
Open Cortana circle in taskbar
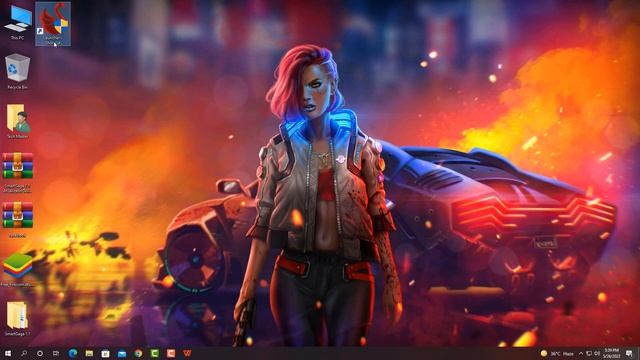[x=40, y=353]
